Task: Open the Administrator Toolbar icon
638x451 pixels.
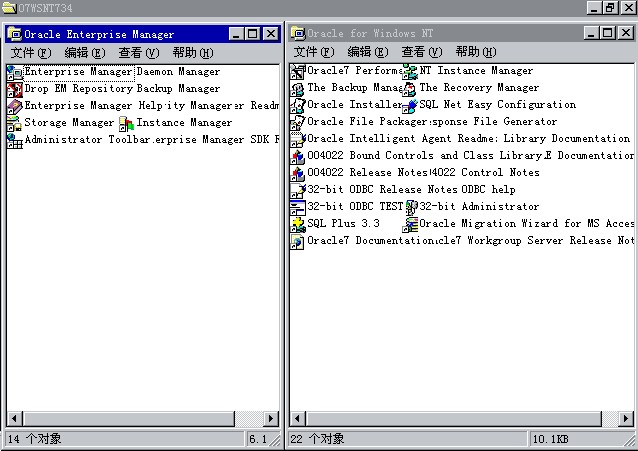Action: pyautogui.click(x=15, y=140)
